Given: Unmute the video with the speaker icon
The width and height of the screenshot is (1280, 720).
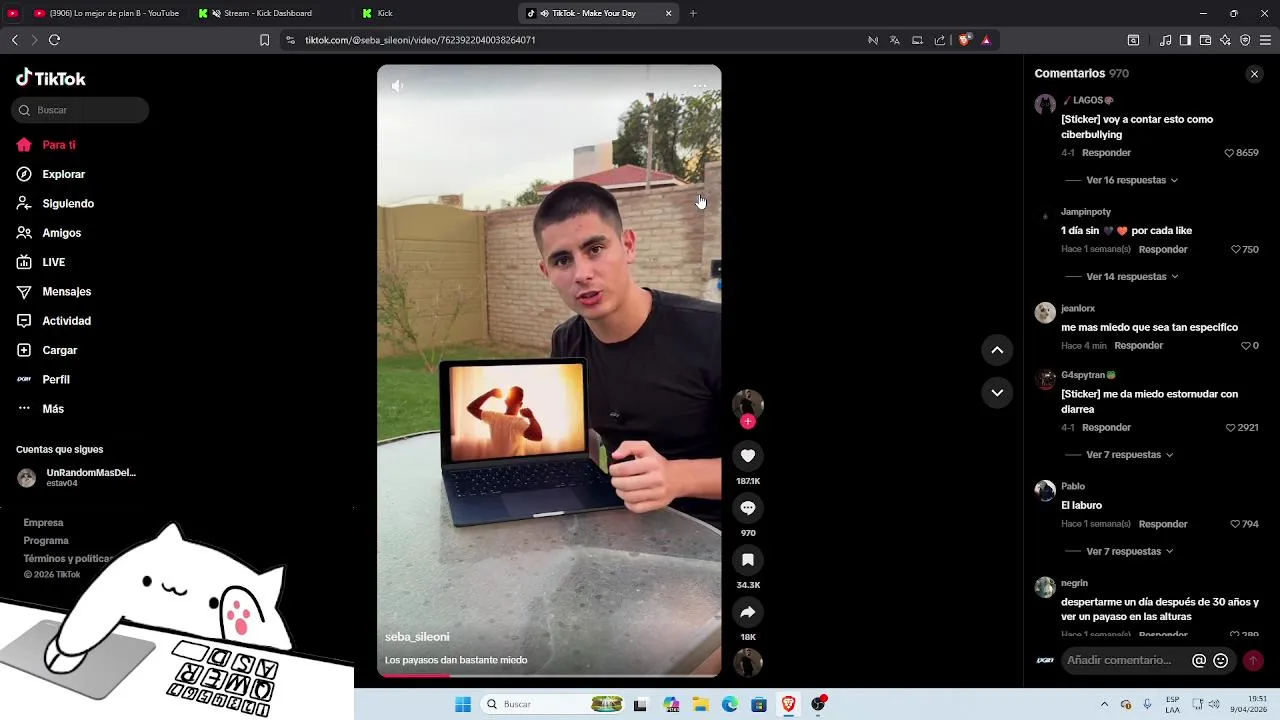Looking at the screenshot, I should [x=398, y=86].
